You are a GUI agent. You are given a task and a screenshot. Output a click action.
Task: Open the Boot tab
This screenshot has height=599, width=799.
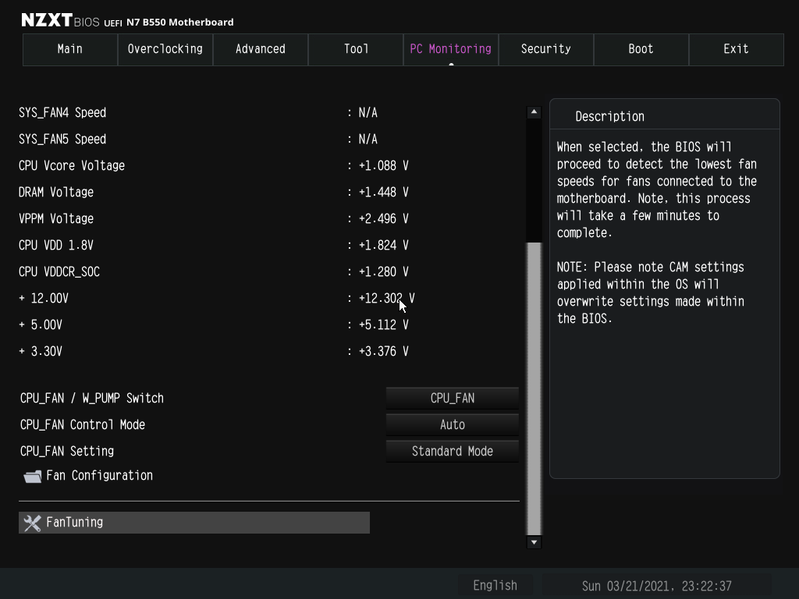coord(641,49)
